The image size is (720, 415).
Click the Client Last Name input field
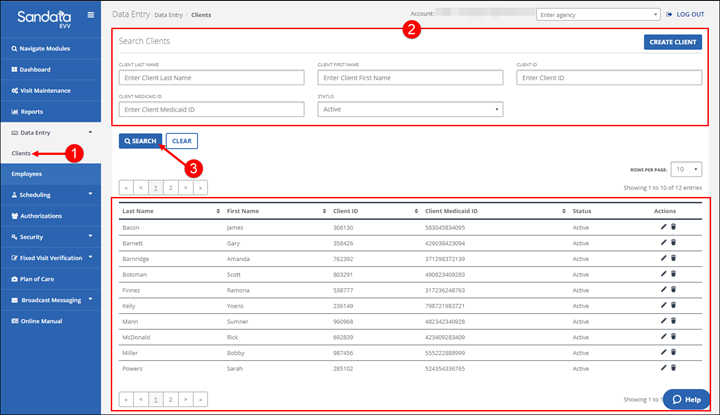tap(209, 77)
